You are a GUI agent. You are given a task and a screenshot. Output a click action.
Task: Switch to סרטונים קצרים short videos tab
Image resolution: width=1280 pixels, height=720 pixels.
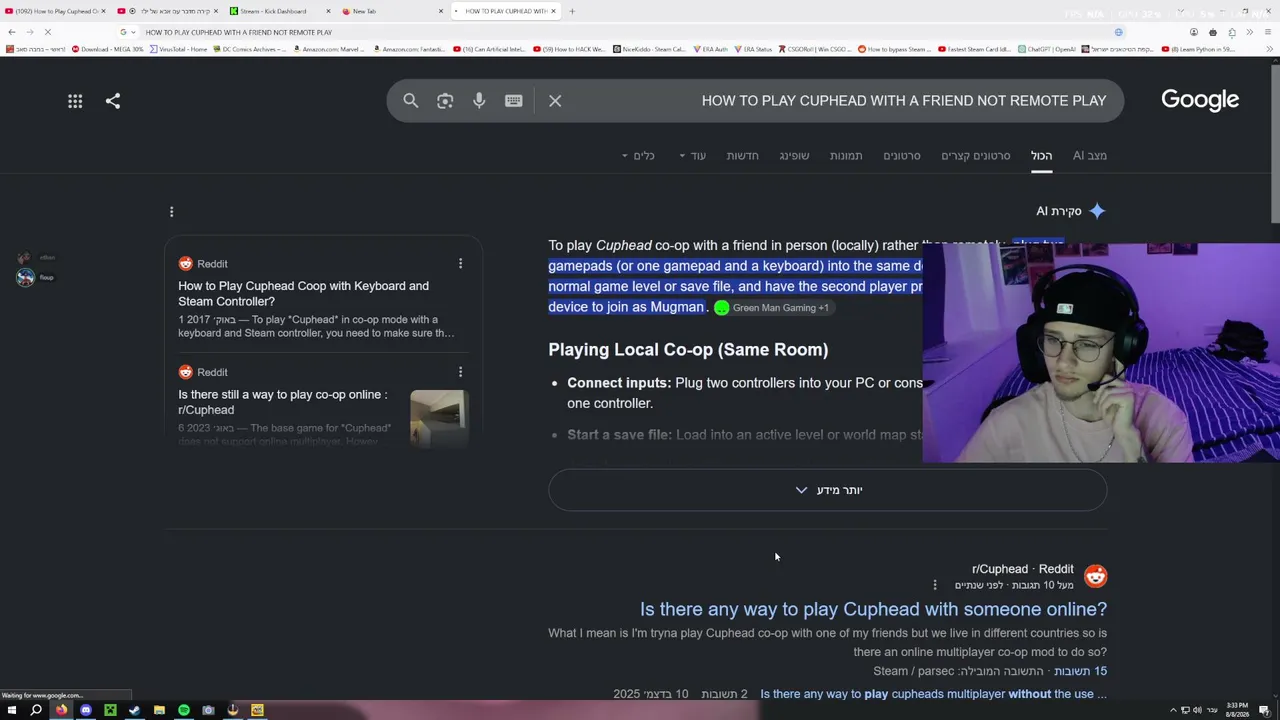(975, 155)
